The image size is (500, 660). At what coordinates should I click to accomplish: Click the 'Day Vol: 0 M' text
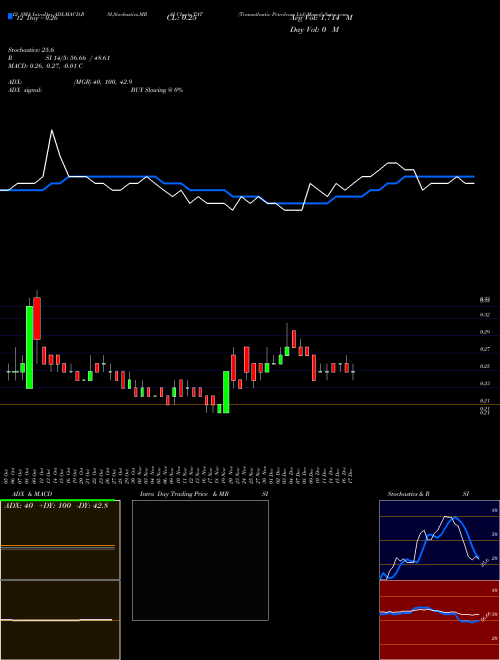314,29
